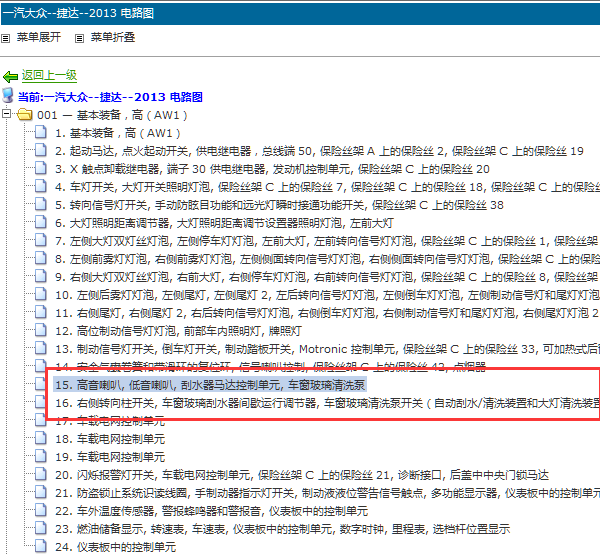Open item 10 左侧后雾灯灯泡
600x555 pixels.
(x=327, y=295)
